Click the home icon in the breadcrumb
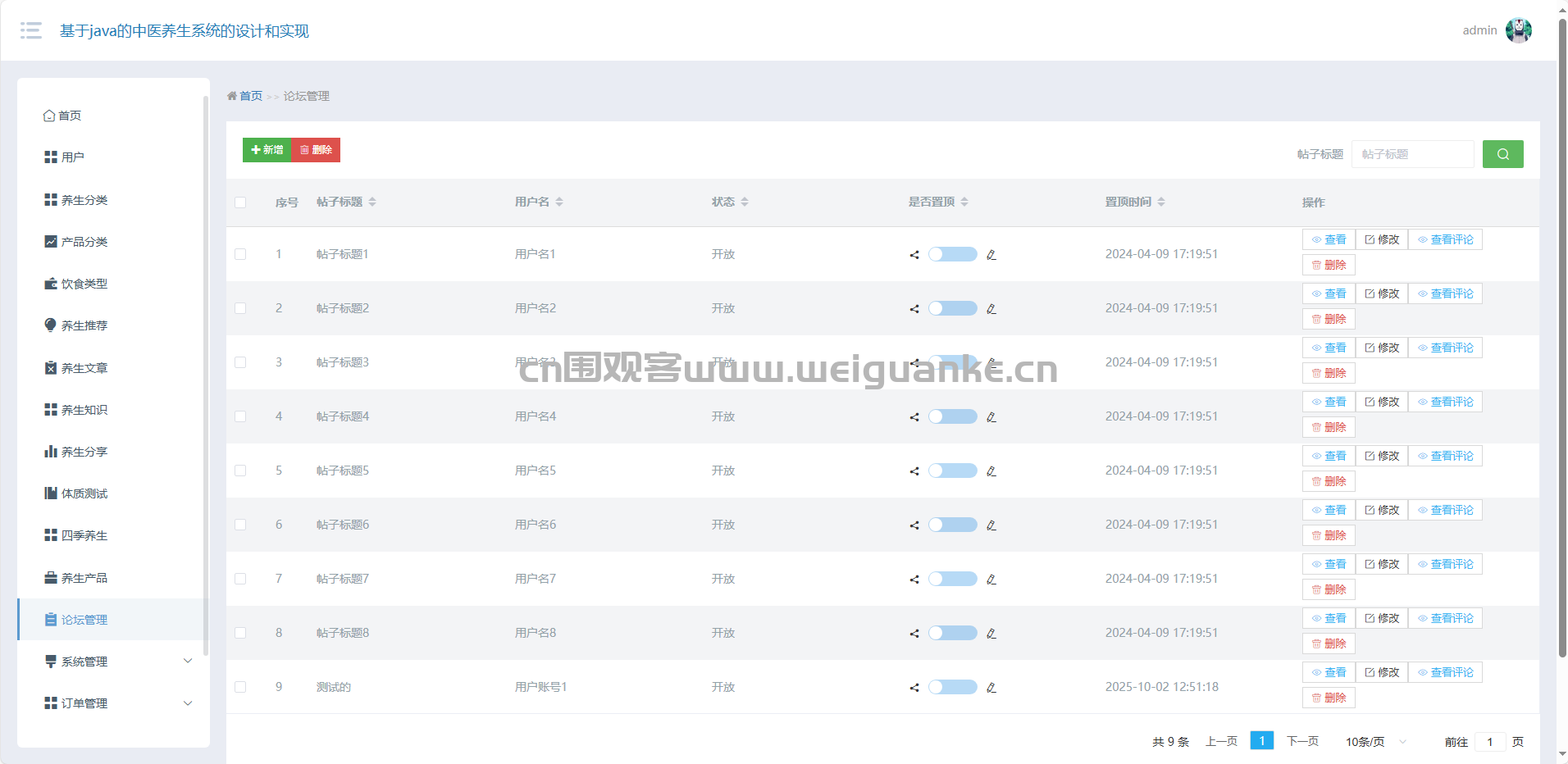1568x764 pixels. point(232,96)
